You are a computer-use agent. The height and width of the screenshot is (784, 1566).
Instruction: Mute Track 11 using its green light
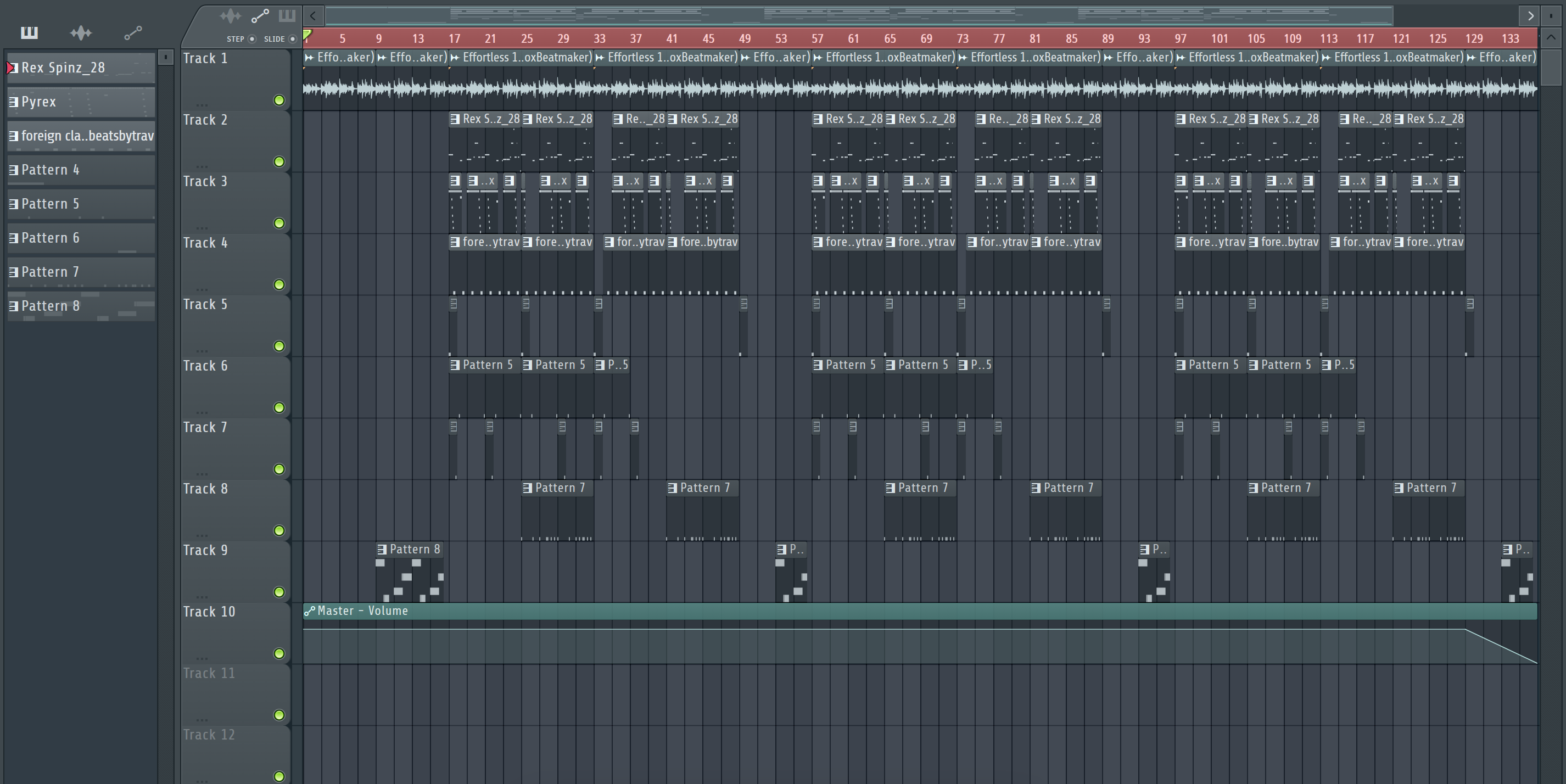click(279, 715)
